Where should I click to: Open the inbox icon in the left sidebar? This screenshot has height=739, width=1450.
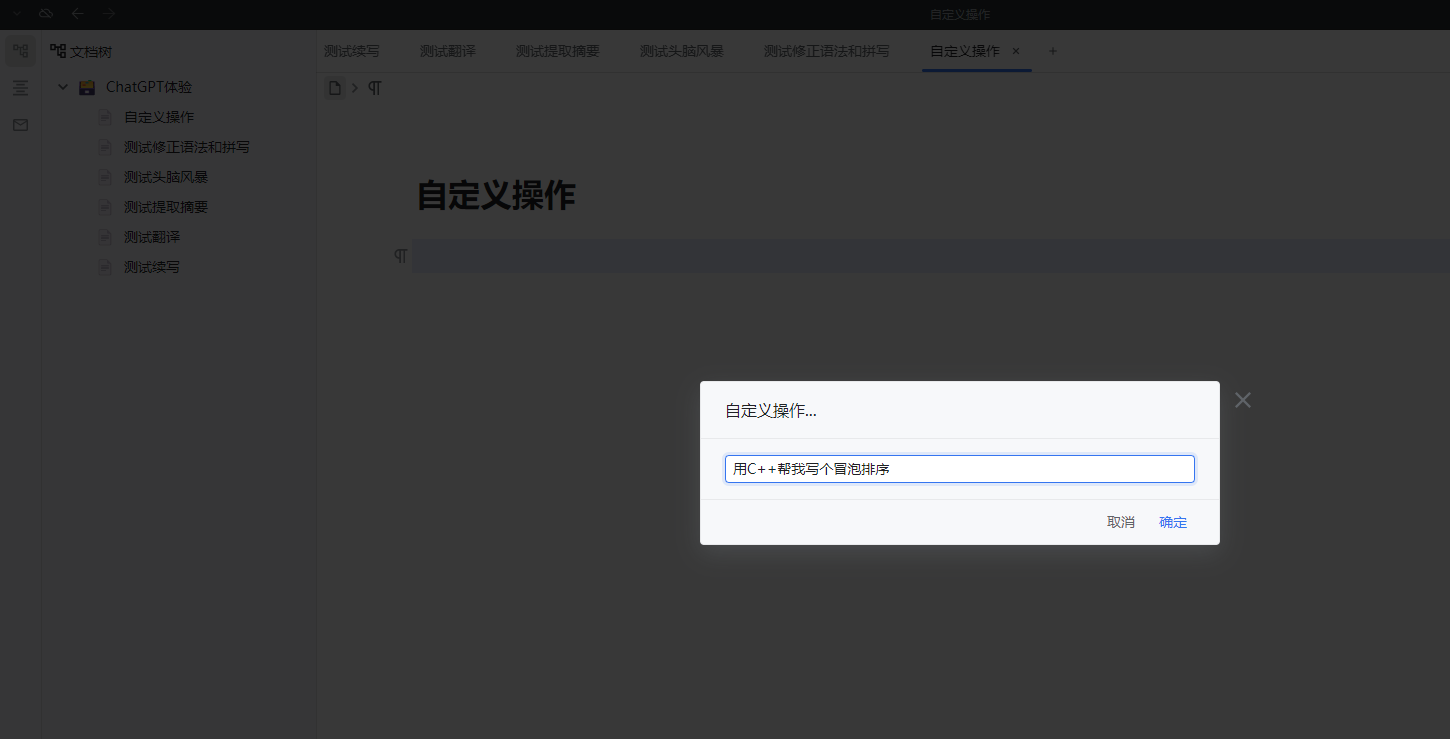20,124
